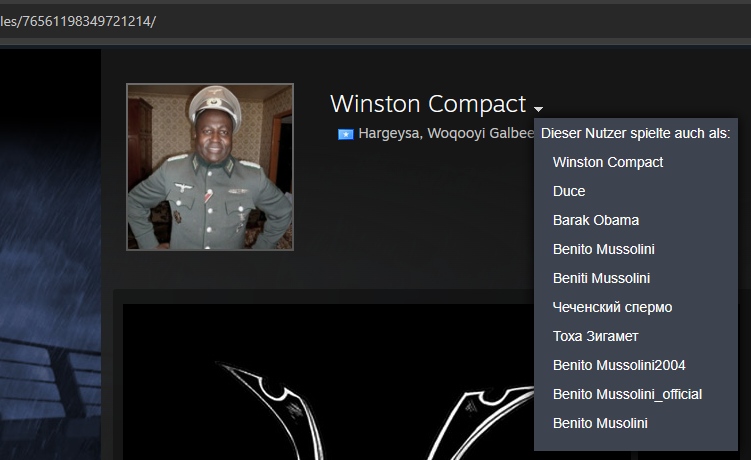Click the 'Dieser Nutzer spielte auch als' header

635,133
